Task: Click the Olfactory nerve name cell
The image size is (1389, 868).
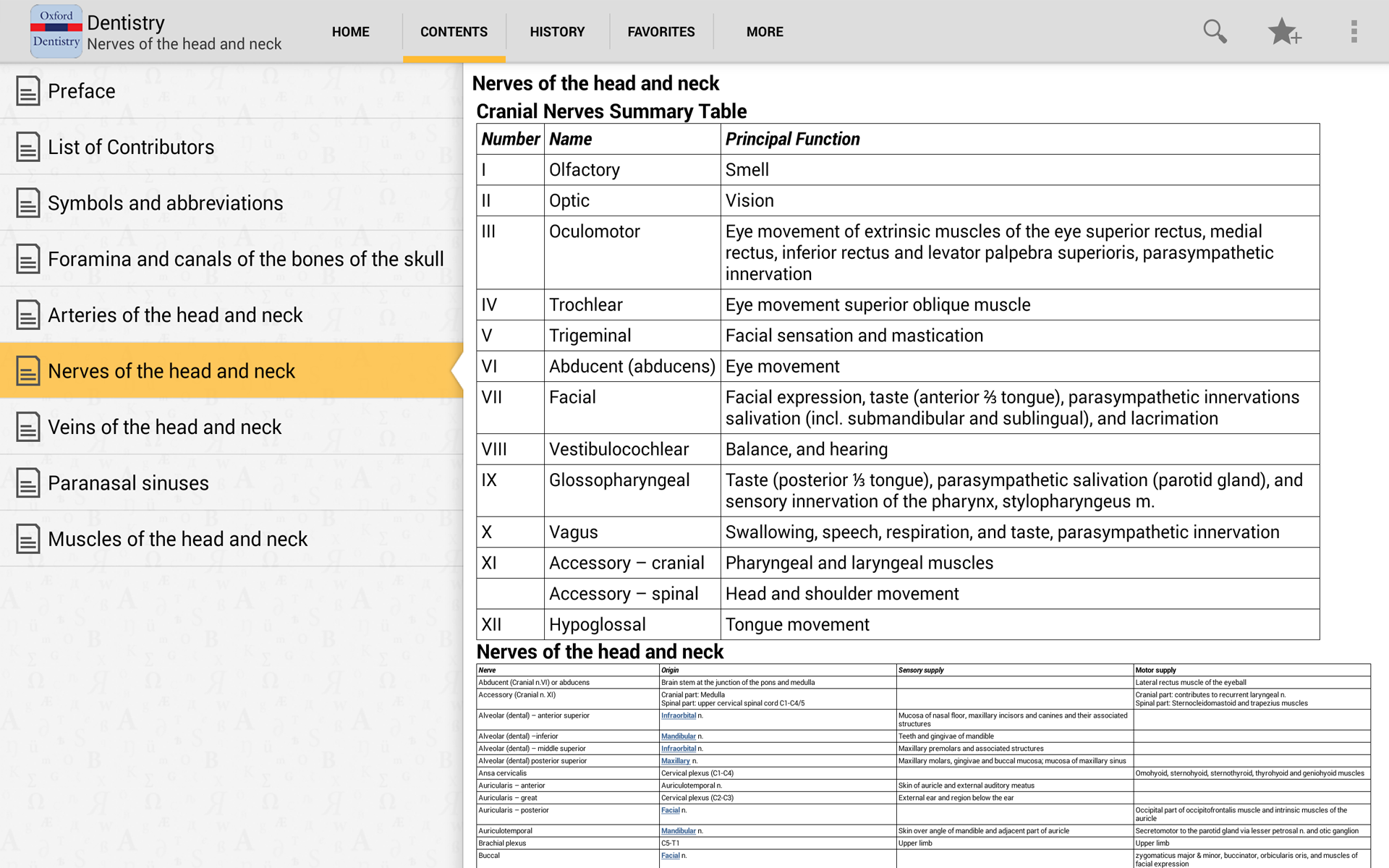Action: 632,170
